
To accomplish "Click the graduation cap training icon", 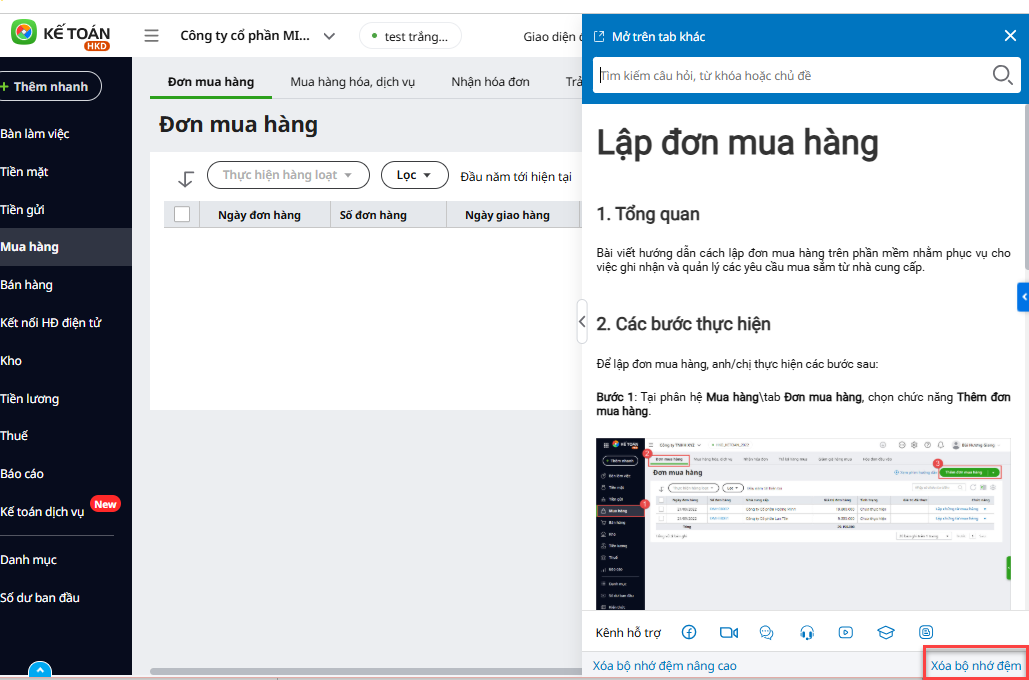I will point(885,632).
